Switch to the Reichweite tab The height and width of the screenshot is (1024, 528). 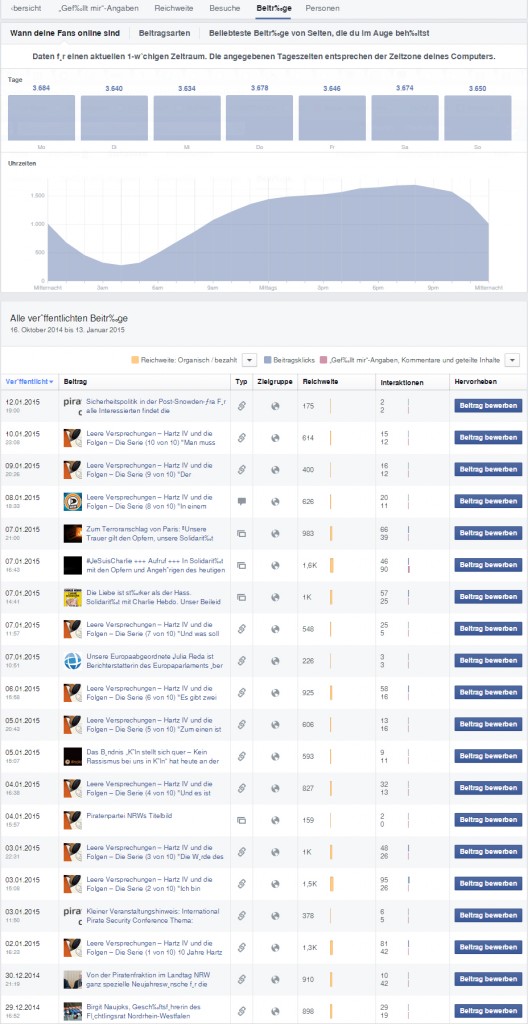click(x=173, y=9)
